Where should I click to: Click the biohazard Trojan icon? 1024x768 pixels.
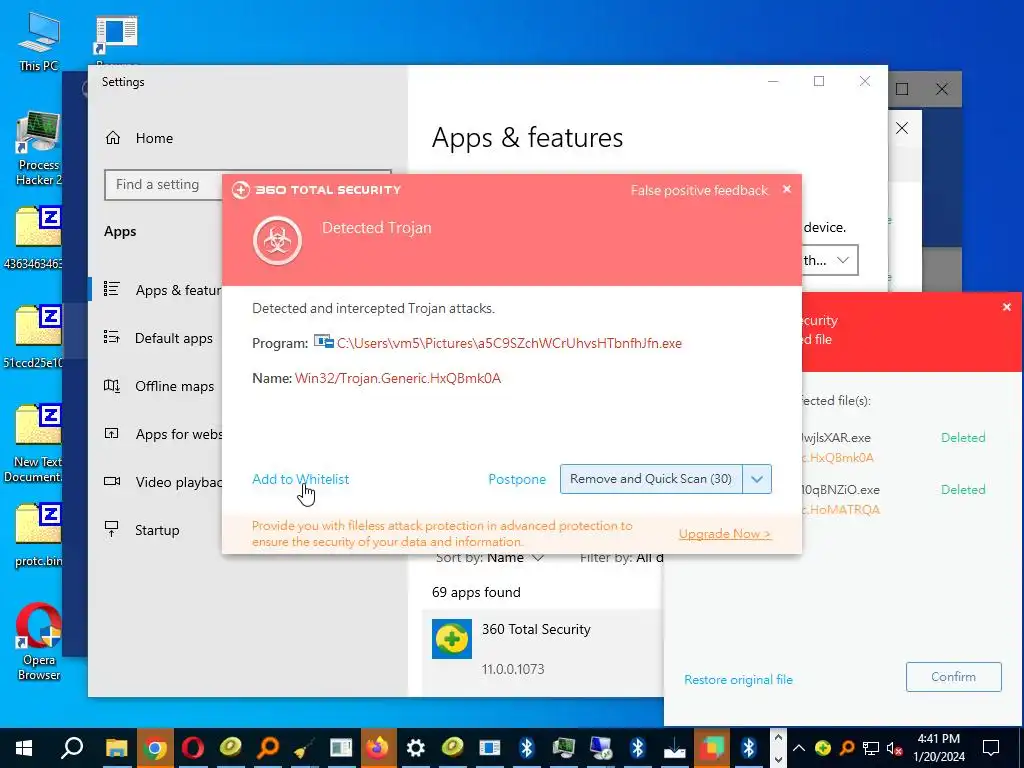pyautogui.click(x=278, y=240)
